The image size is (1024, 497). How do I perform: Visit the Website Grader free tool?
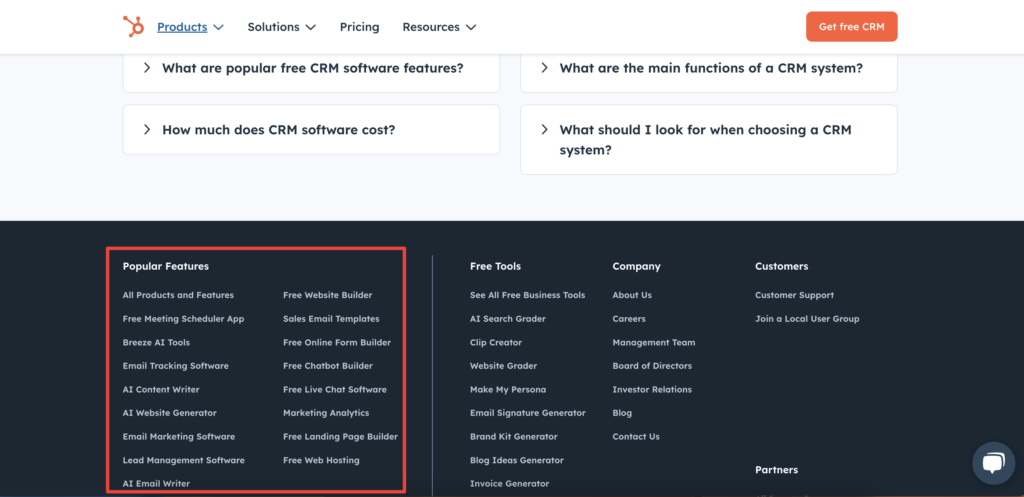[504, 366]
